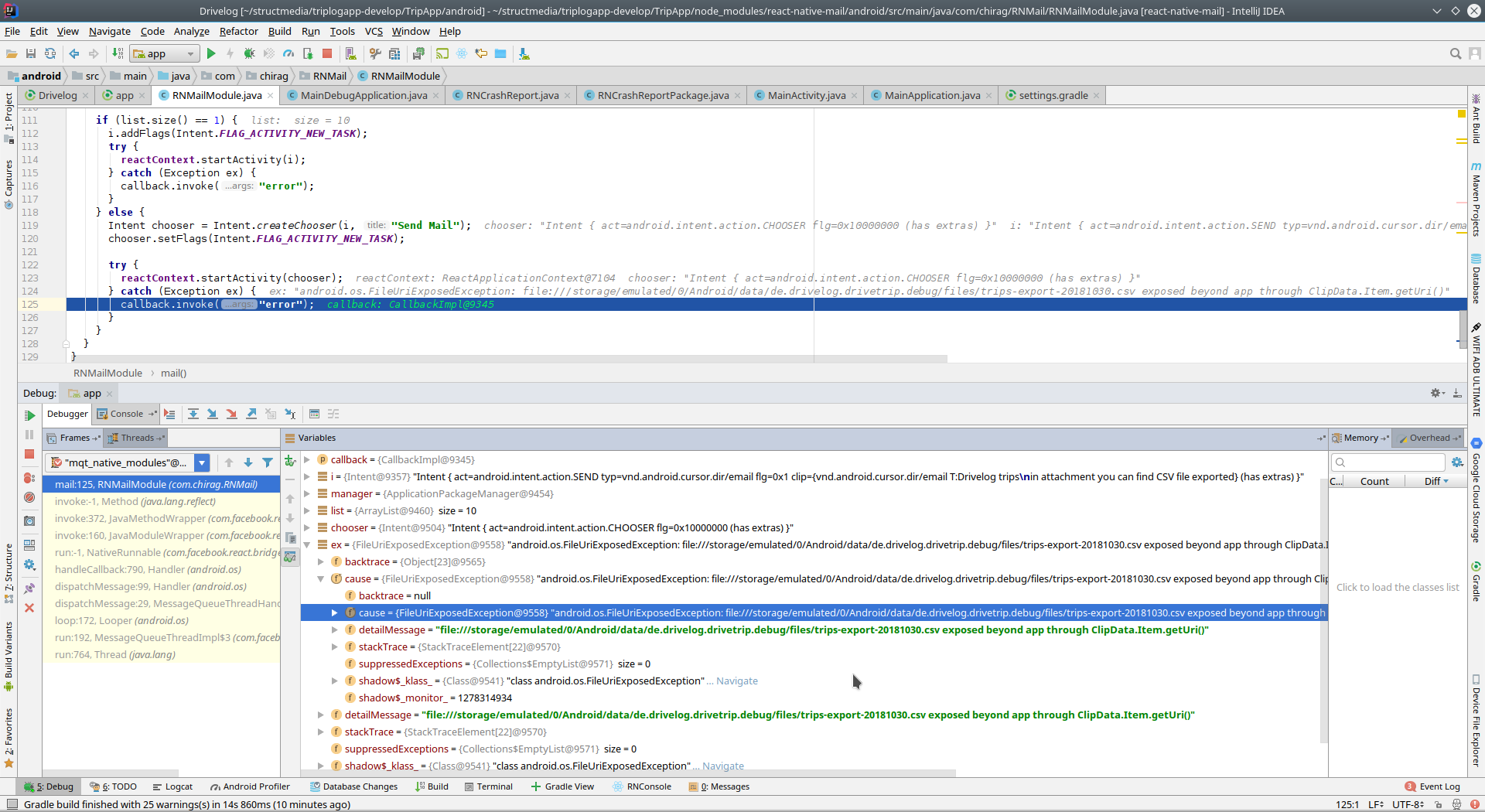Click the yellow warning marker in the editor error stripe
The height and width of the screenshot is (812, 1485).
pos(1462,114)
